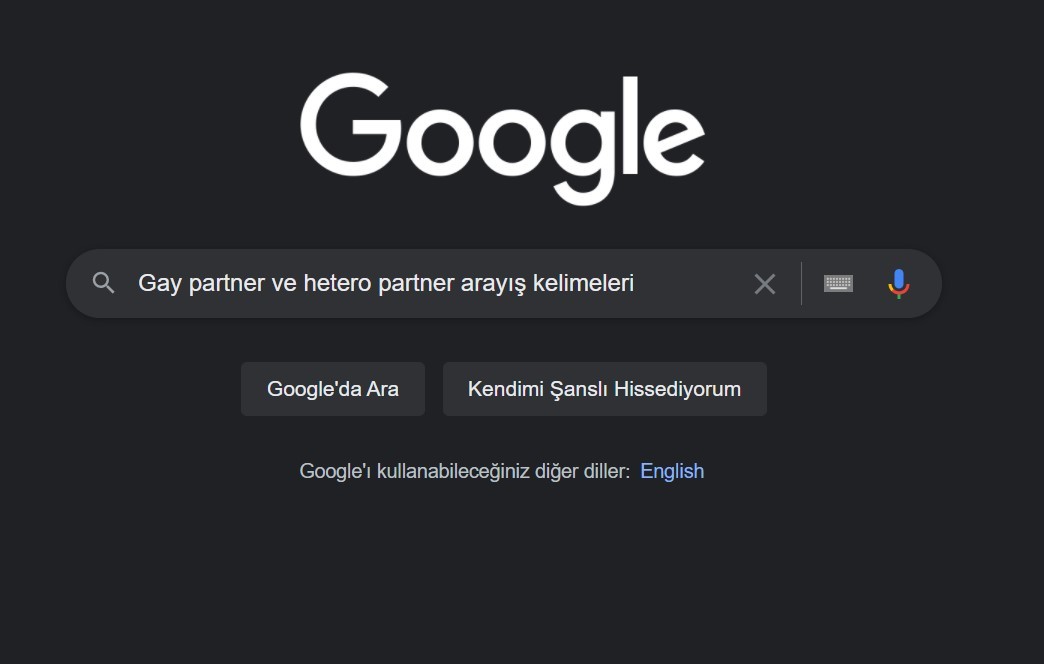This screenshot has width=1044, height=664.
Task: Click the magnifier search icon in search box
Action: coord(103,283)
